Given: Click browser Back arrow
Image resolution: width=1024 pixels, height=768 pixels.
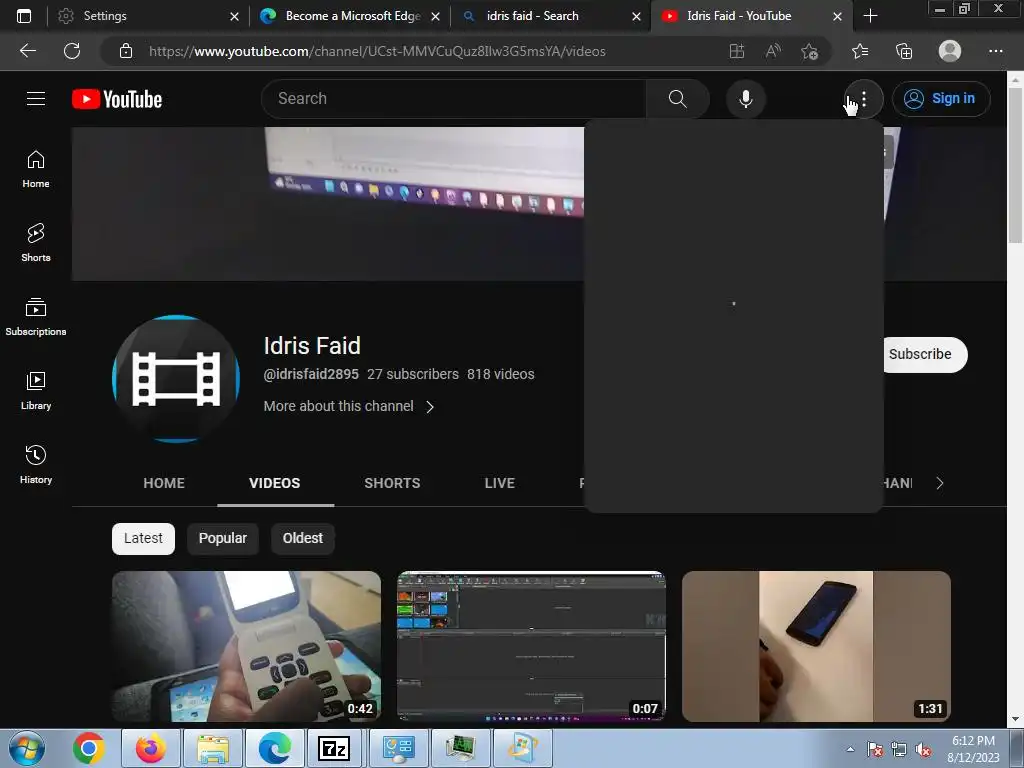Looking at the screenshot, I should coord(27,51).
